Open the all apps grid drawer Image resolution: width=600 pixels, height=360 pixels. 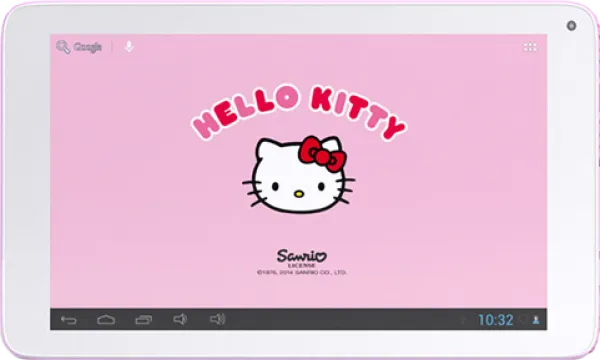pos(530,47)
